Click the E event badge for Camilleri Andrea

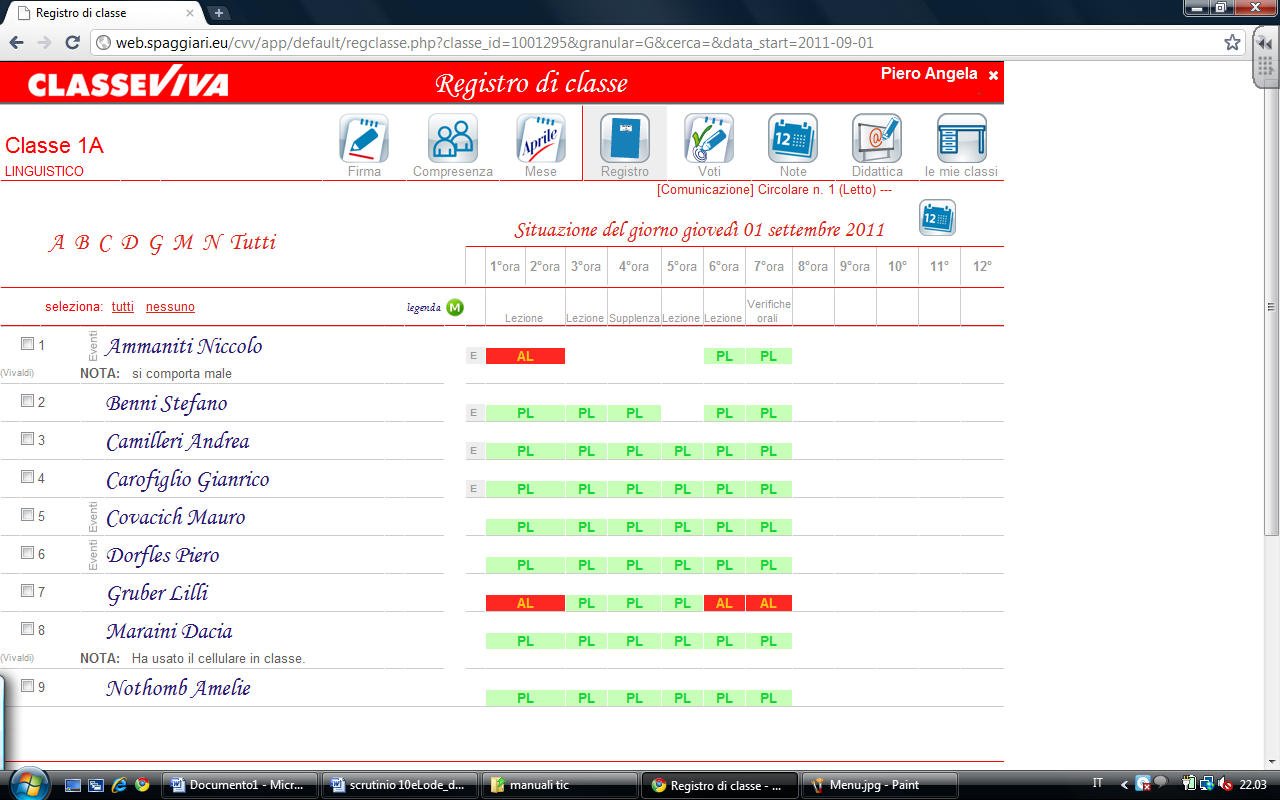pyautogui.click(x=474, y=450)
